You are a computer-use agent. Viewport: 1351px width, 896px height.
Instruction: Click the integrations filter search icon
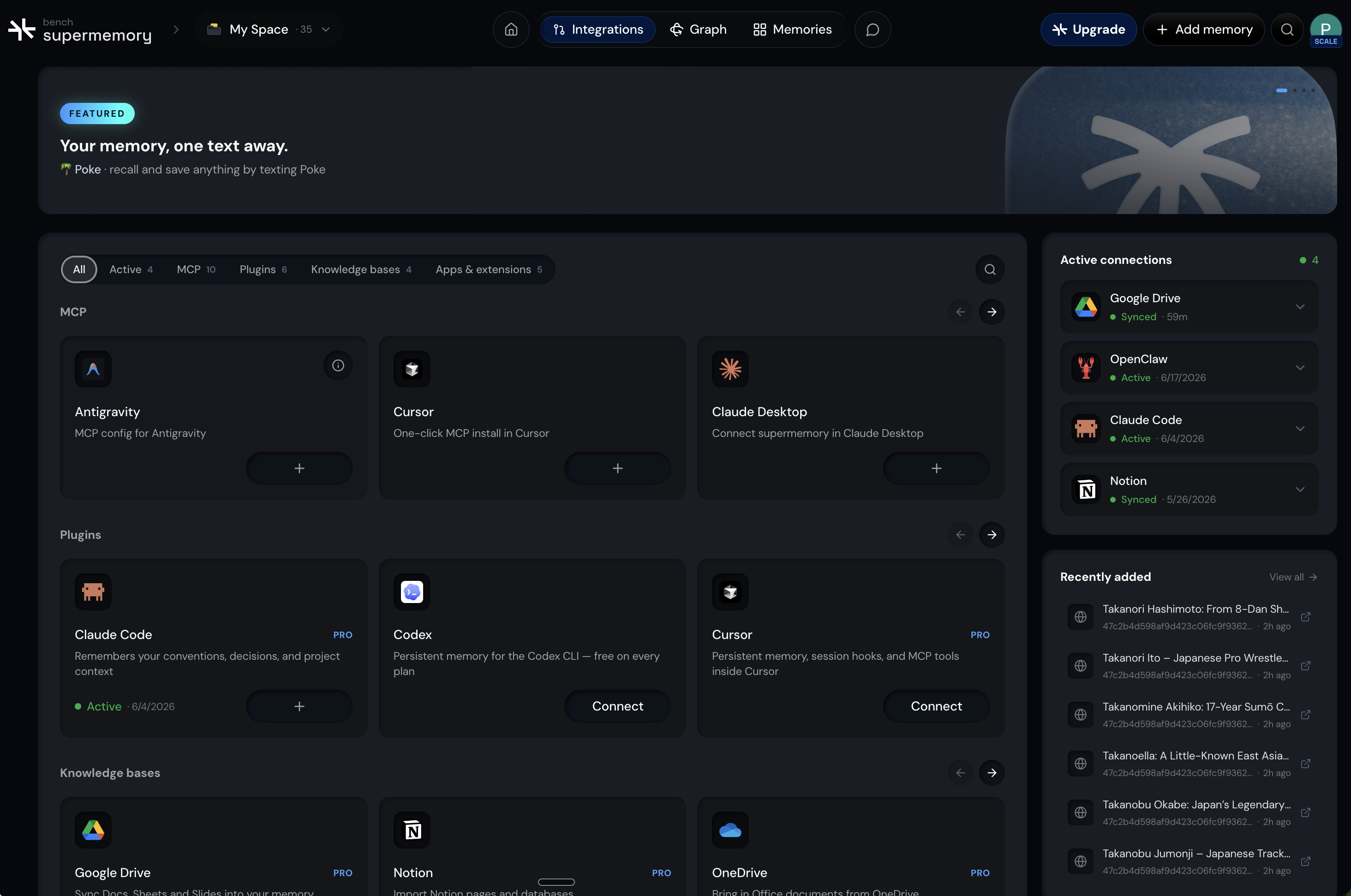click(x=990, y=269)
